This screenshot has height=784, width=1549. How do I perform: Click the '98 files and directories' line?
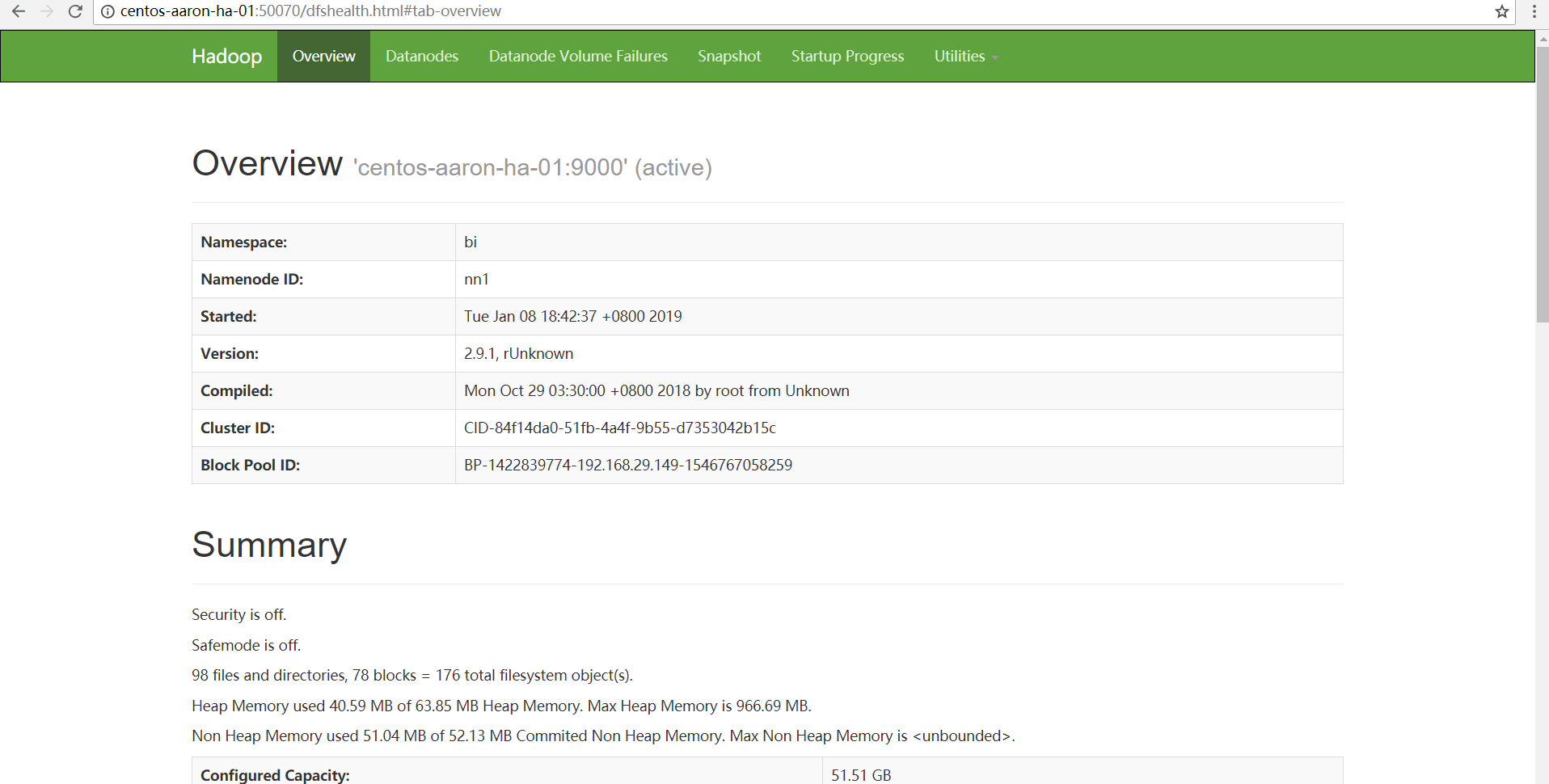(x=412, y=675)
